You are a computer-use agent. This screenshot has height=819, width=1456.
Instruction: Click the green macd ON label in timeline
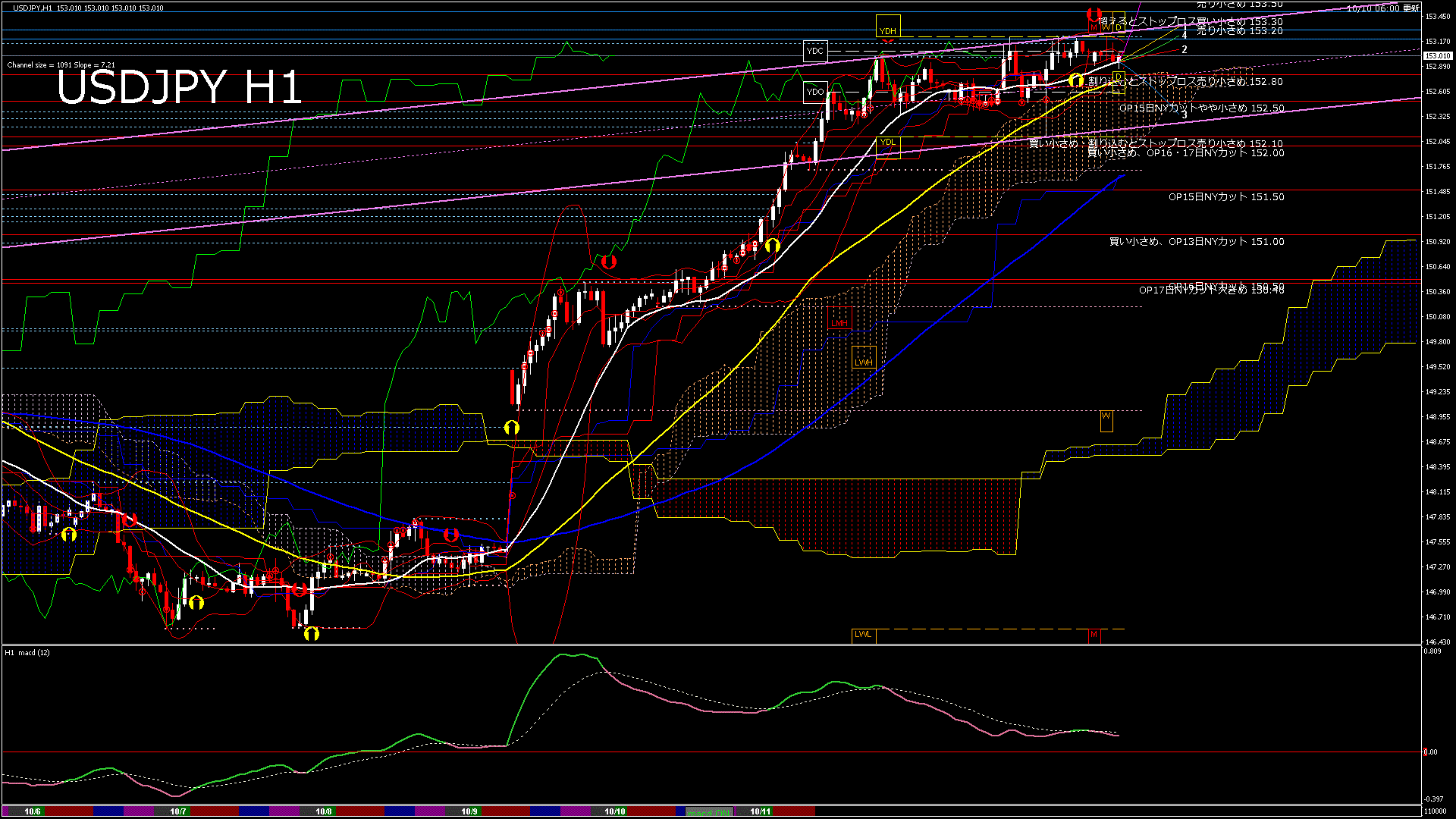pyautogui.click(x=709, y=812)
